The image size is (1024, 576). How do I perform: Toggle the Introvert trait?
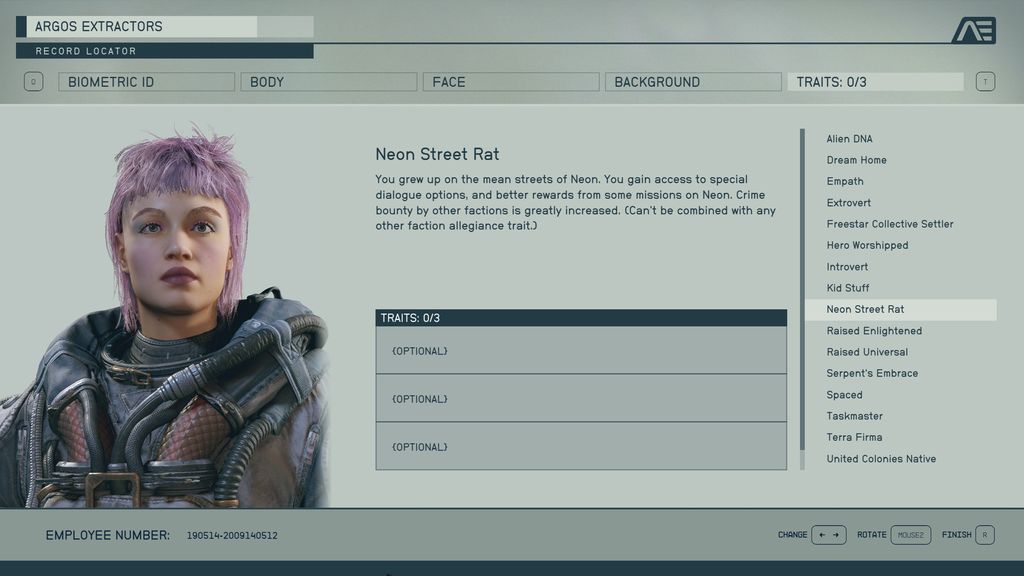click(x=847, y=266)
